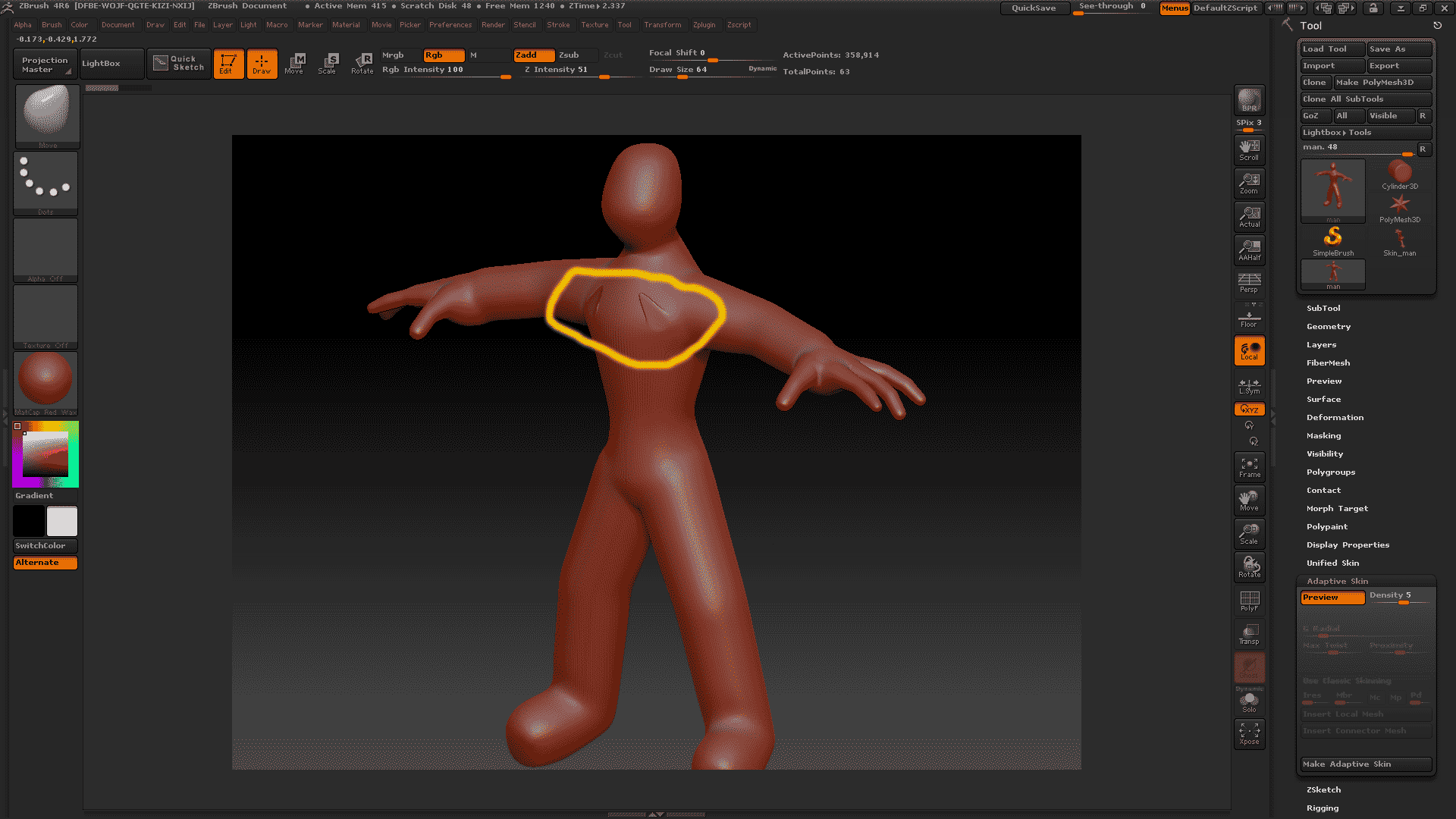
Task: Open the Alpha Off selector
Action: (46, 249)
